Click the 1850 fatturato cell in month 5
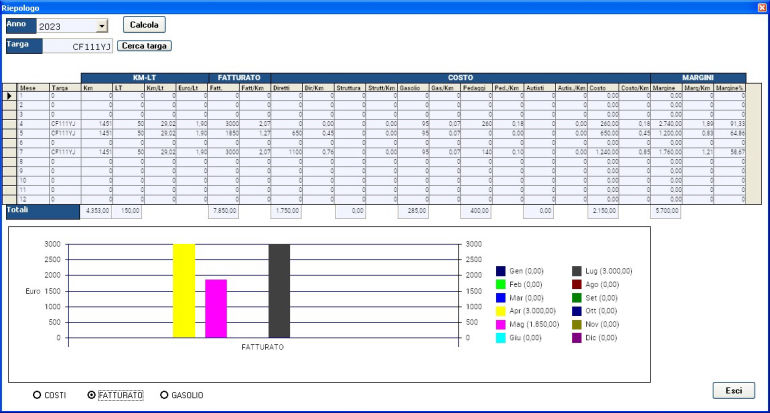 [223, 133]
